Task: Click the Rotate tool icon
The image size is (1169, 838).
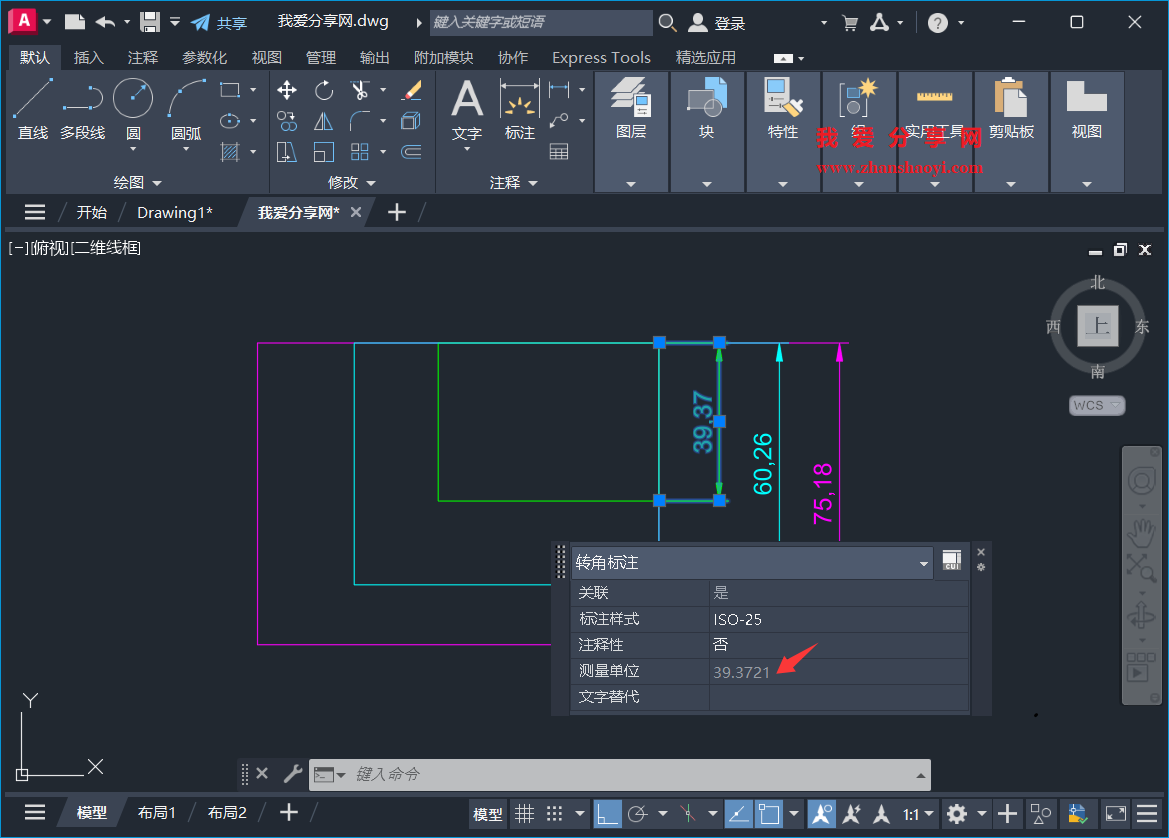Action: [324, 90]
